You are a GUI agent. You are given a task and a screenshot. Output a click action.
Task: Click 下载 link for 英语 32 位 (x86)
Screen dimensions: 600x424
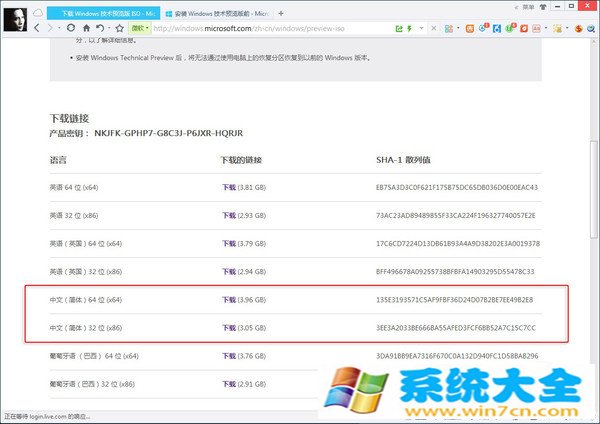[229, 215]
